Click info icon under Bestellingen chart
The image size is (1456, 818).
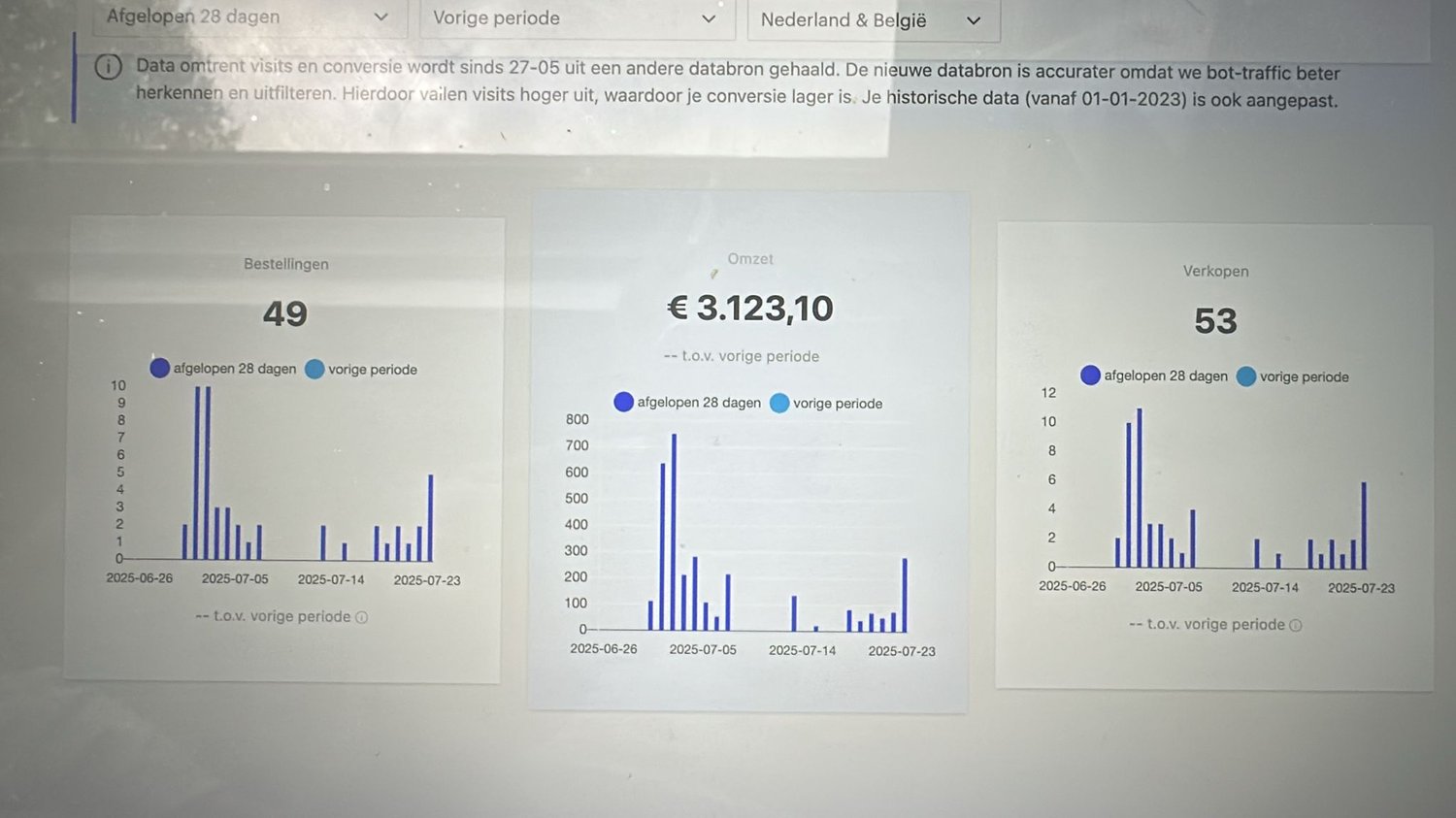pos(362,617)
